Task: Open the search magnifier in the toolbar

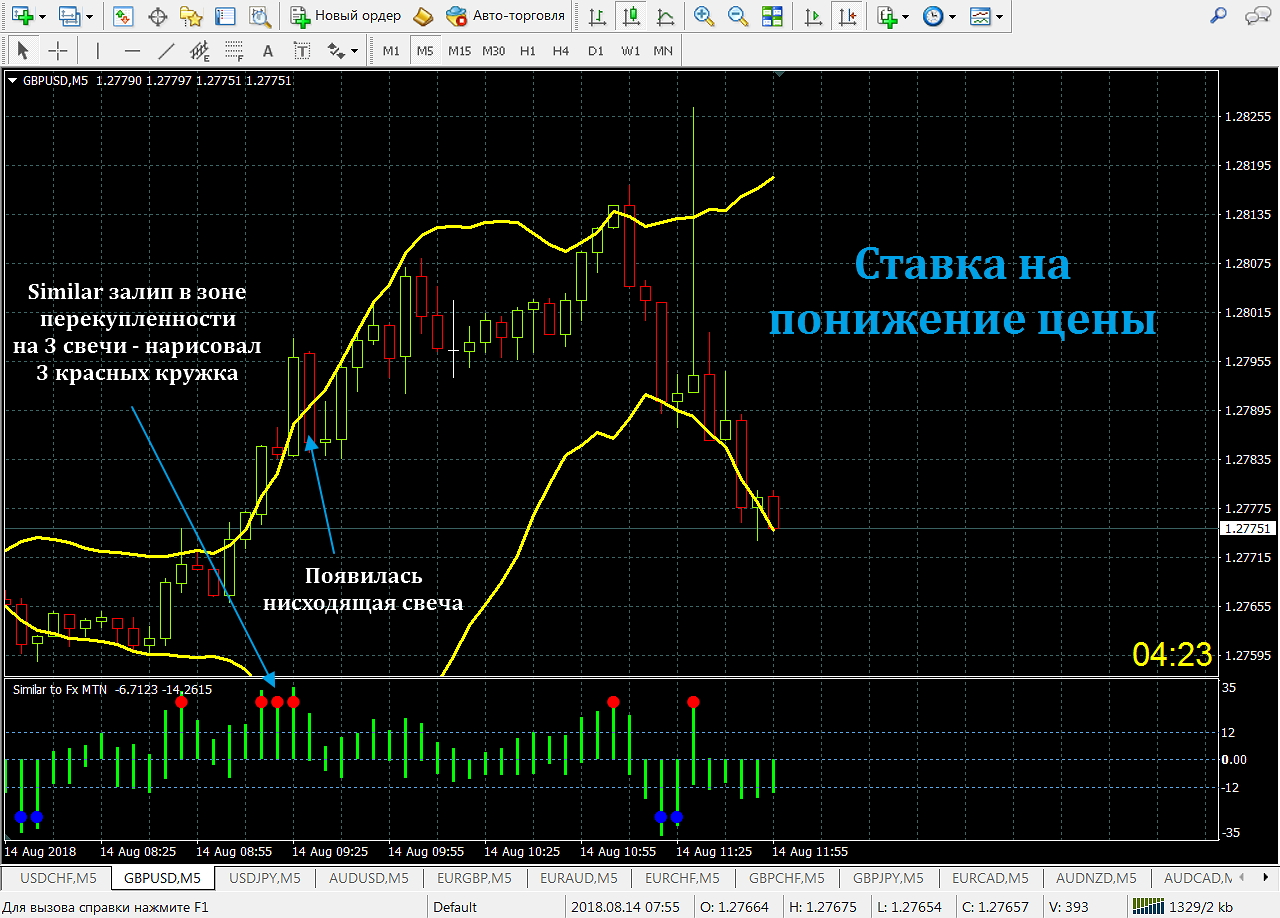Action: (x=1218, y=16)
